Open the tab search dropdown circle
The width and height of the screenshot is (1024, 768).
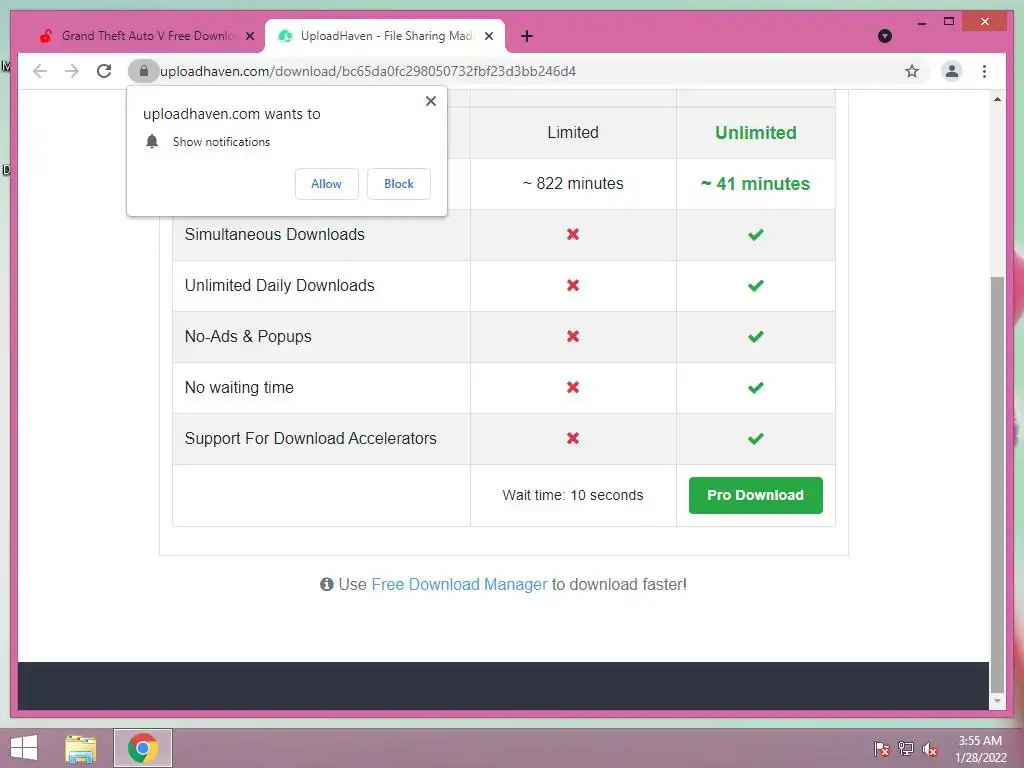click(885, 36)
